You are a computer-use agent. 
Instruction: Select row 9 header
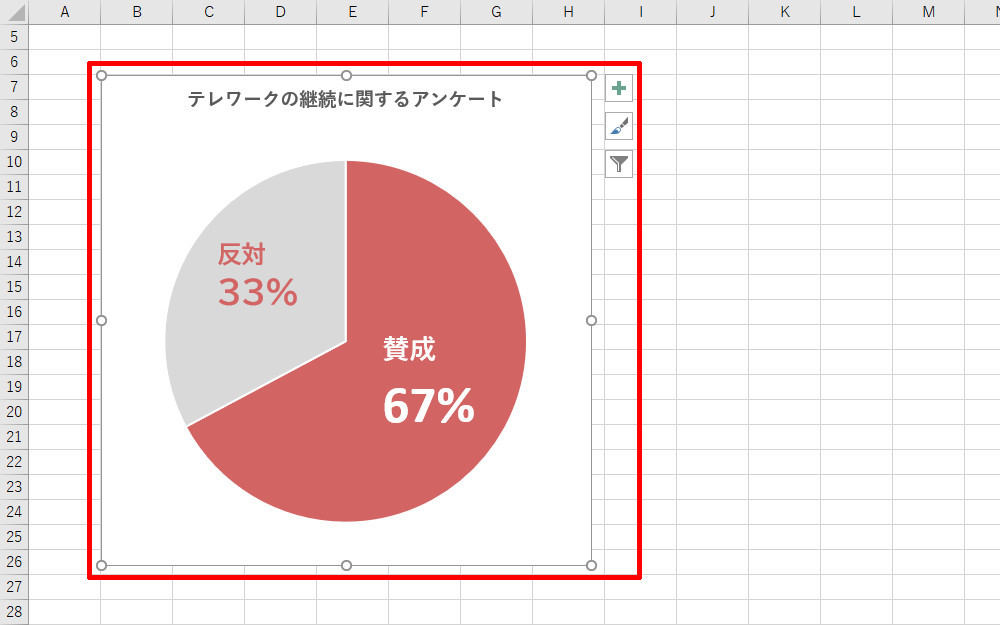click(x=14, y=136)
